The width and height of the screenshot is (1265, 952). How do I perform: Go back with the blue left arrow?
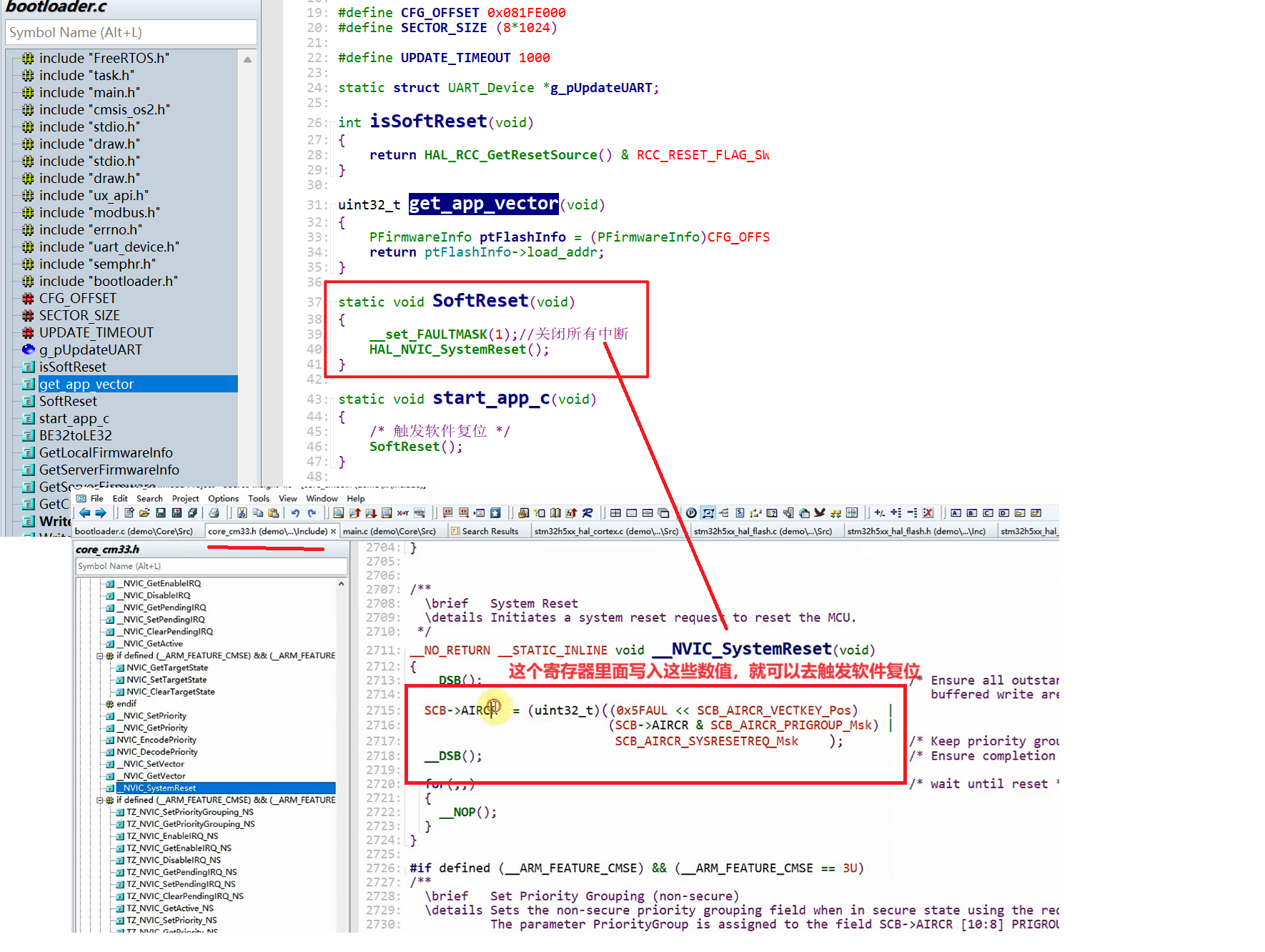[85, 512]
